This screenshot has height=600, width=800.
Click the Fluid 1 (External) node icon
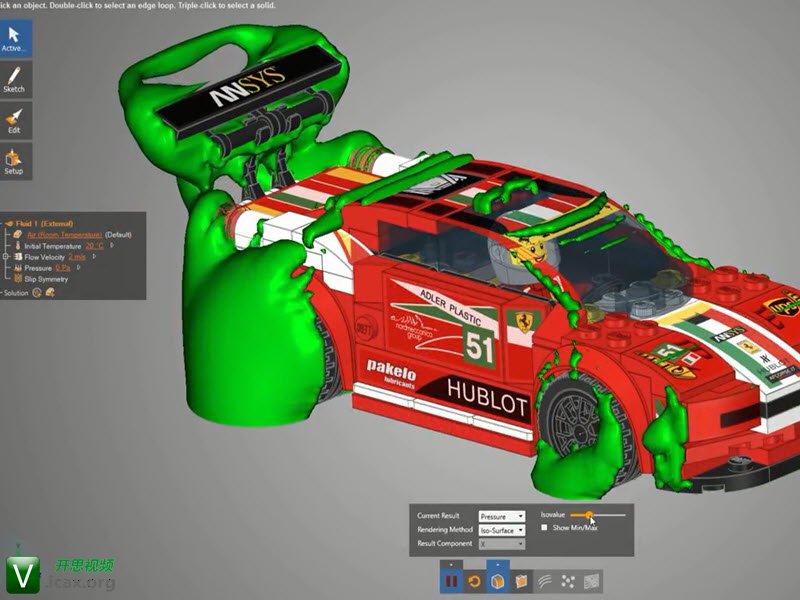9,223
